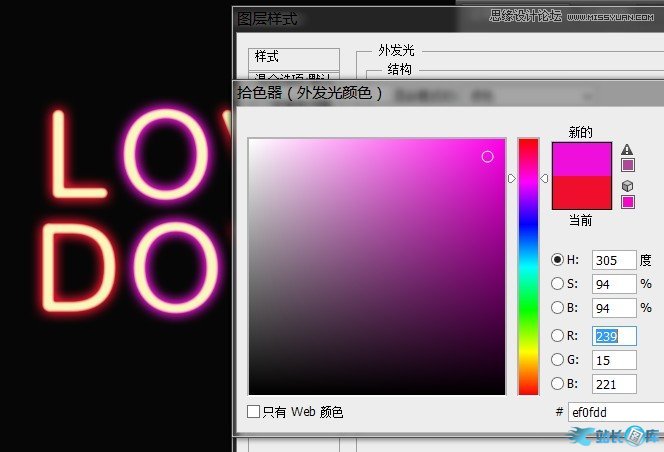Image resolution: width=664 pixels, height=452 pixels.
Task: Select 样式 in the layer style list
Action: pos(266,57)
